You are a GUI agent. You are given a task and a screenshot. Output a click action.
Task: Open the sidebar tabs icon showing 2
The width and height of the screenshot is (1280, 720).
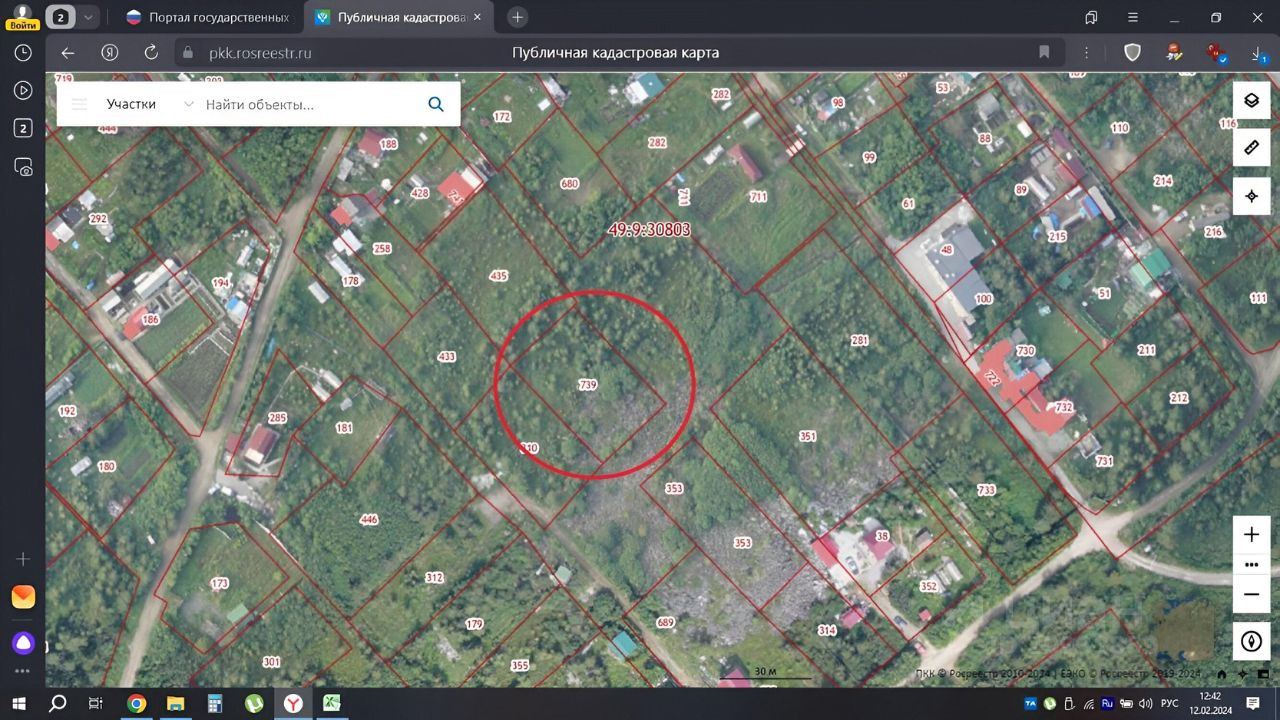point(22,128)
